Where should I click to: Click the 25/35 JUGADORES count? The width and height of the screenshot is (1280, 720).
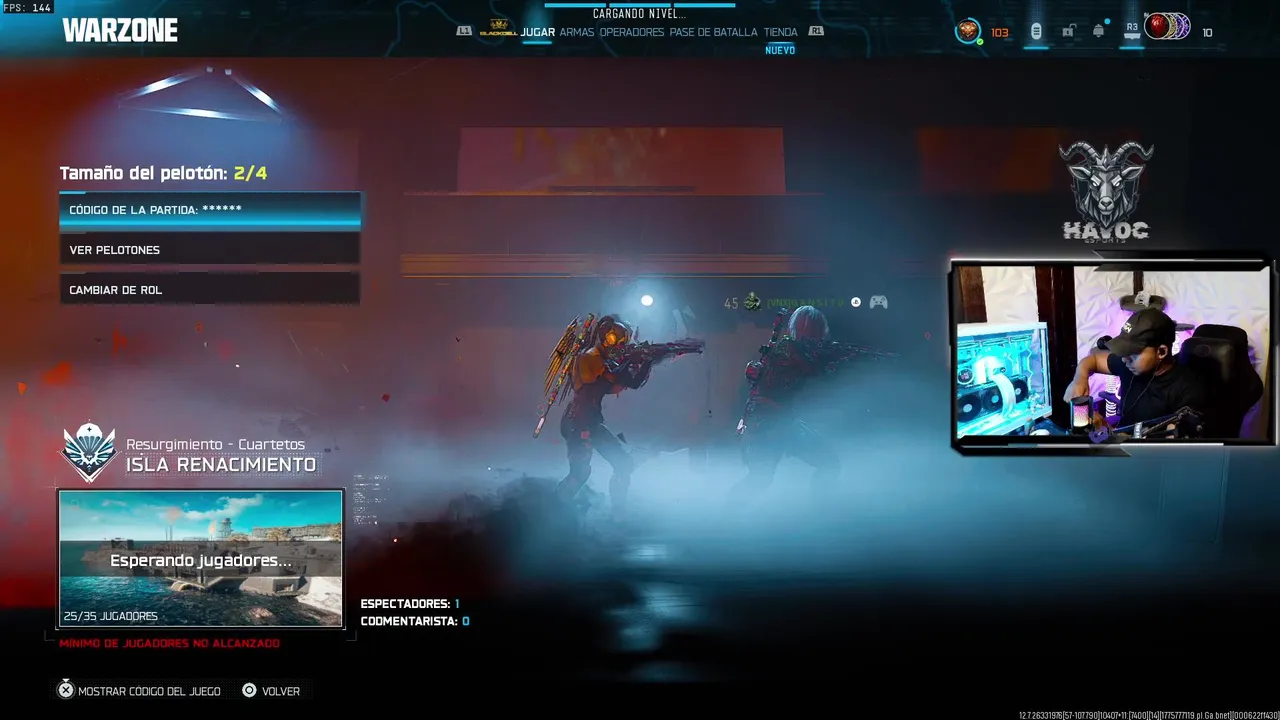tap(110, 617)
